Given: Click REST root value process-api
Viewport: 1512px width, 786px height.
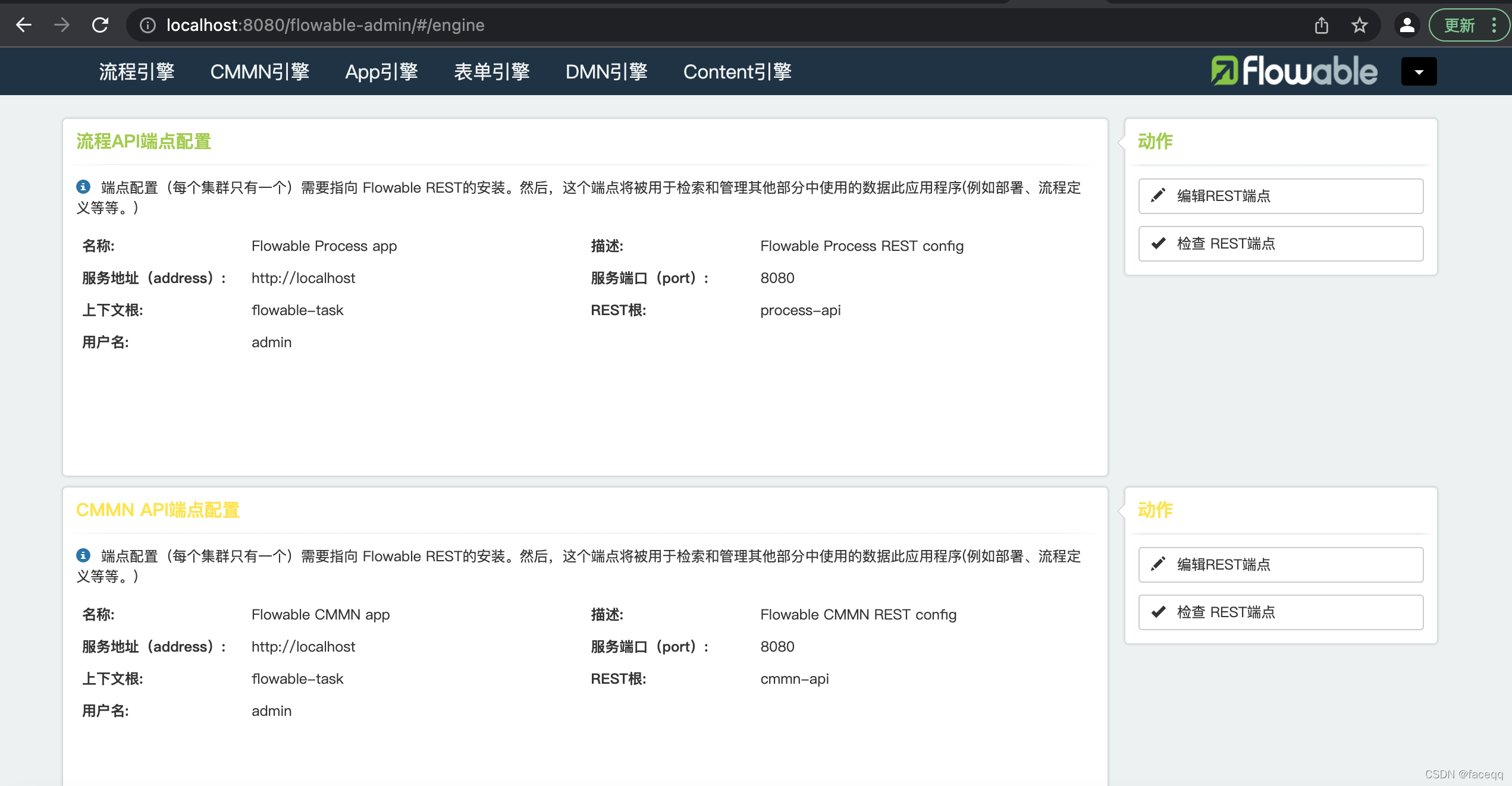Looking at the screenshot, I should point(800,310).
